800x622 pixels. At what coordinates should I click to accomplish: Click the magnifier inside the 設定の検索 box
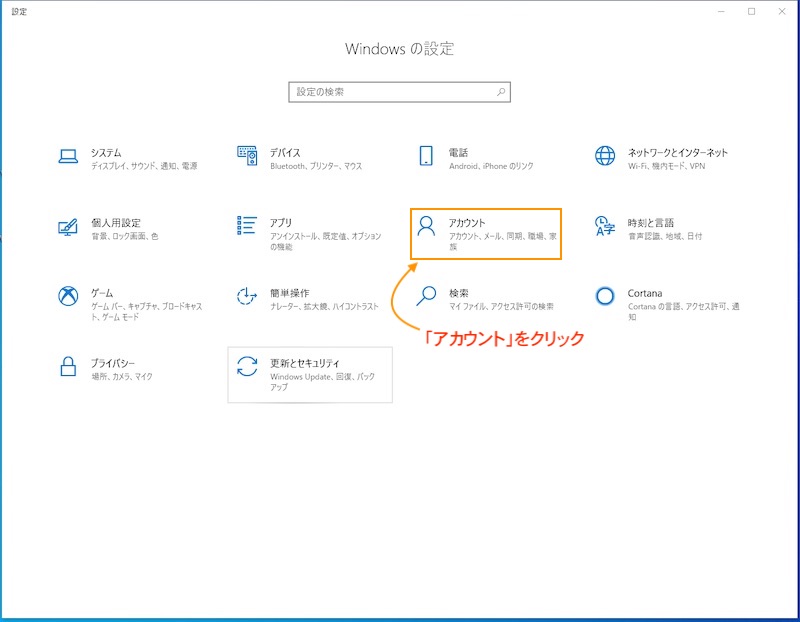(501, 92)
